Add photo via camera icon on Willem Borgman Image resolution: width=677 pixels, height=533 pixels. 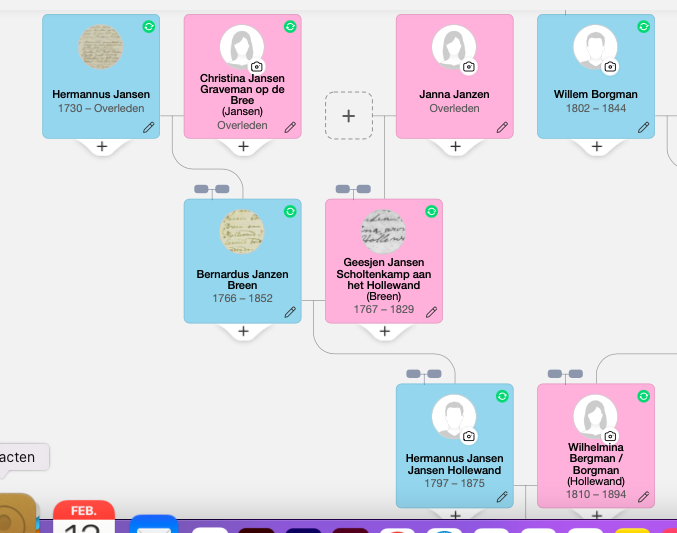(x=611, y=67)
